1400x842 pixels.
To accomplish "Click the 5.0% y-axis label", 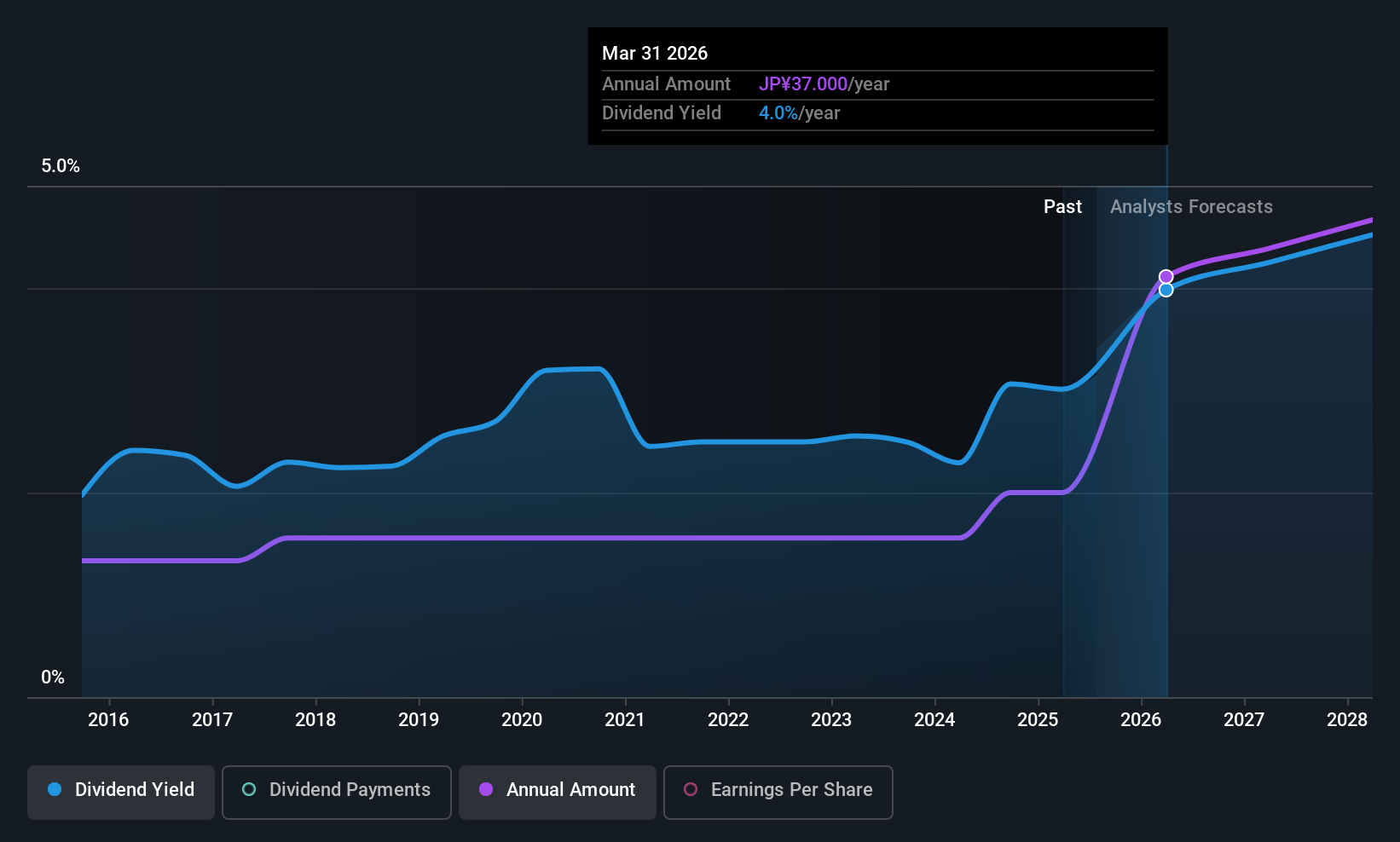I will [x=61, y=166].
